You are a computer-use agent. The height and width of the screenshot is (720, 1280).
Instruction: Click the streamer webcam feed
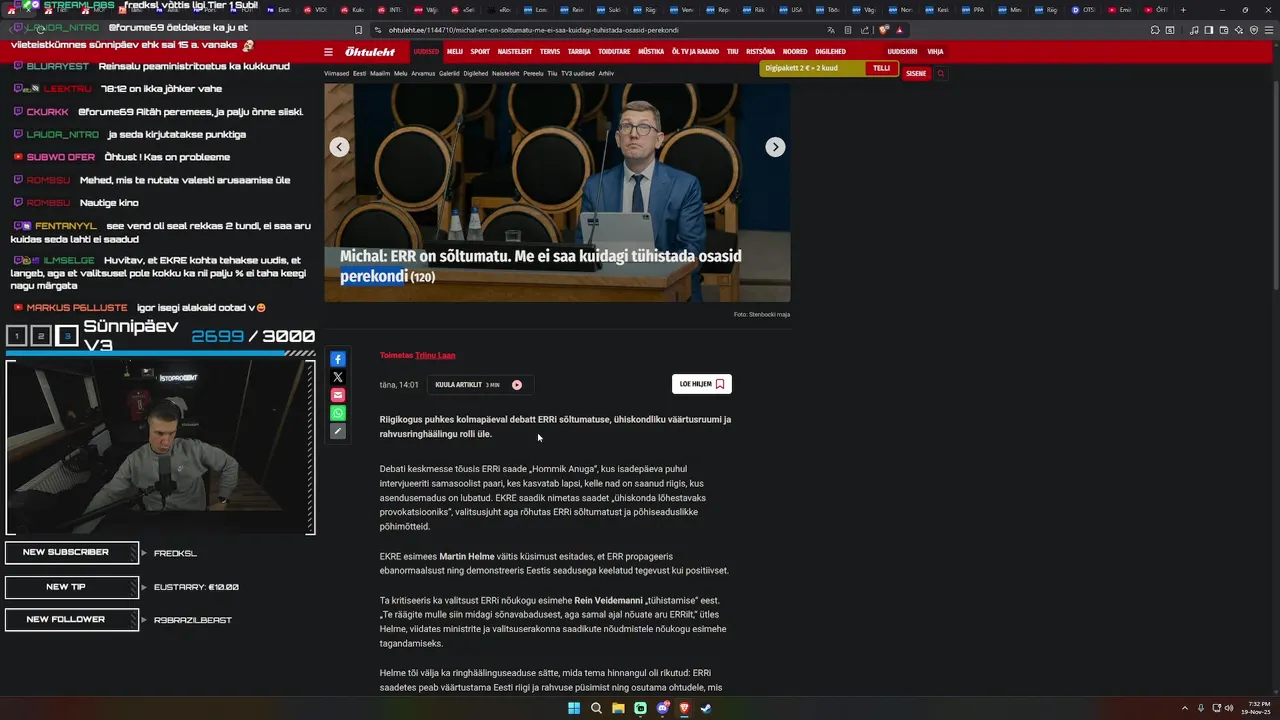160,447
